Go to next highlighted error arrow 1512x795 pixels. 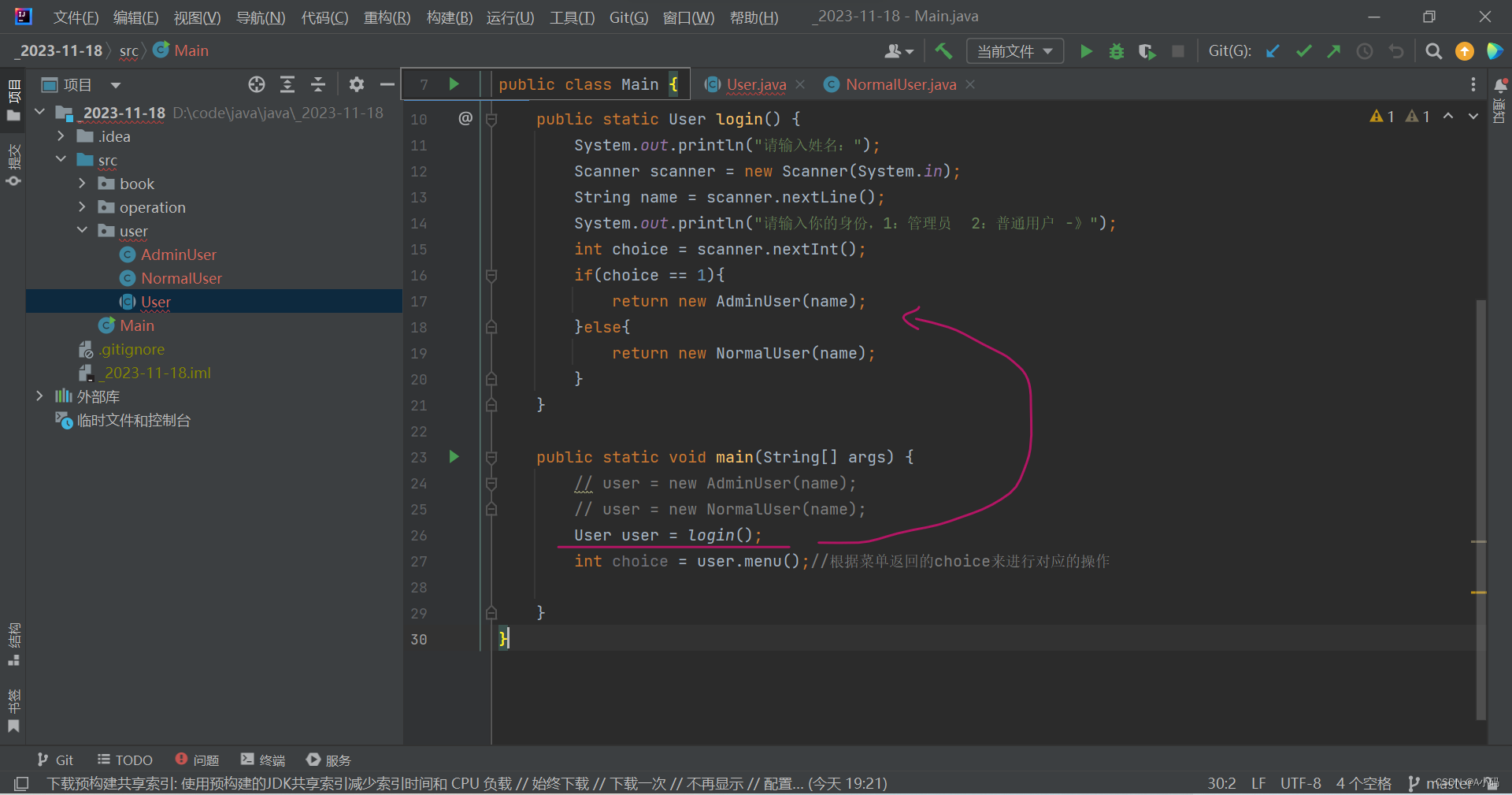[x=1473, y=117]
